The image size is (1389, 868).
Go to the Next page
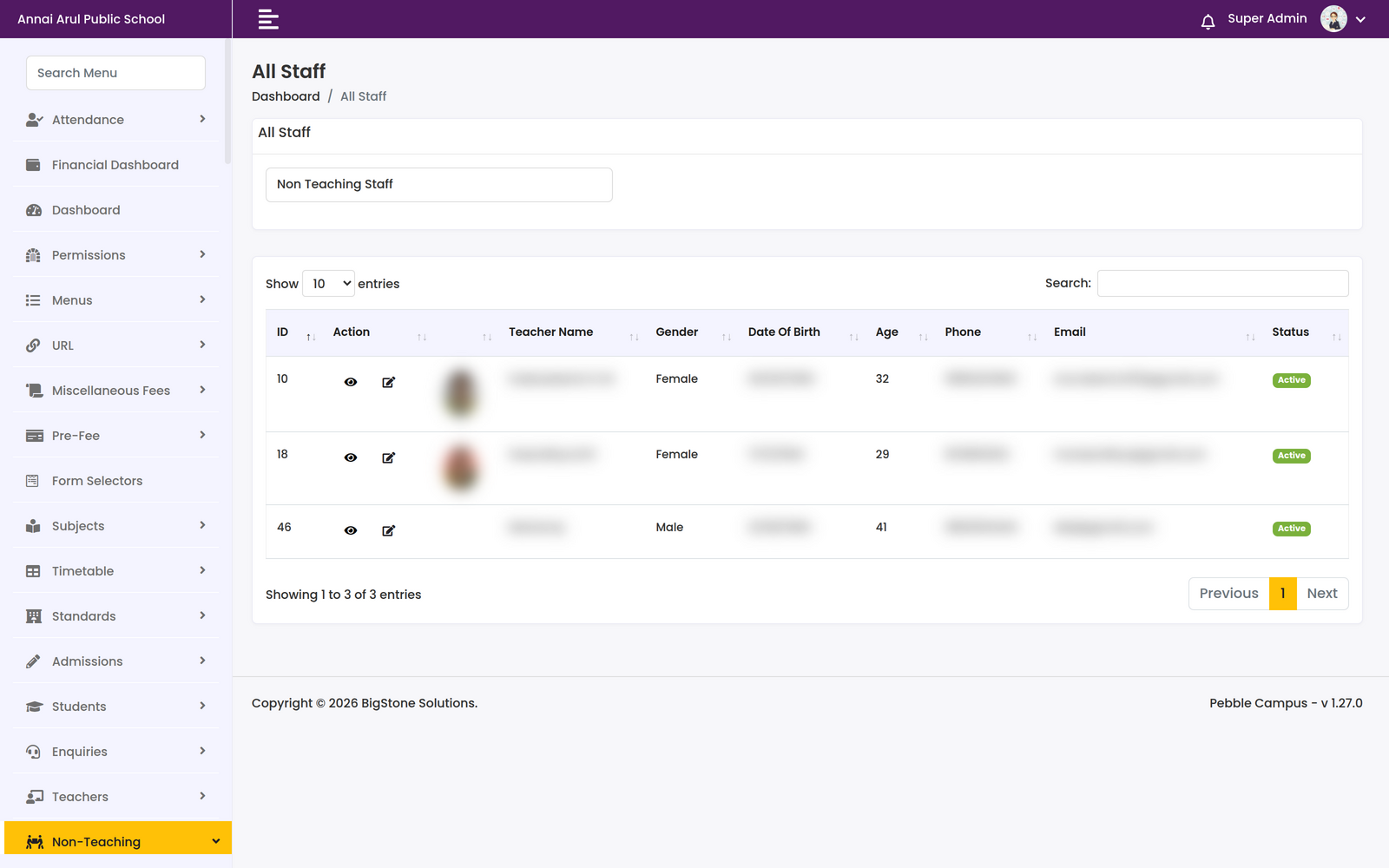click(1322, 594)
